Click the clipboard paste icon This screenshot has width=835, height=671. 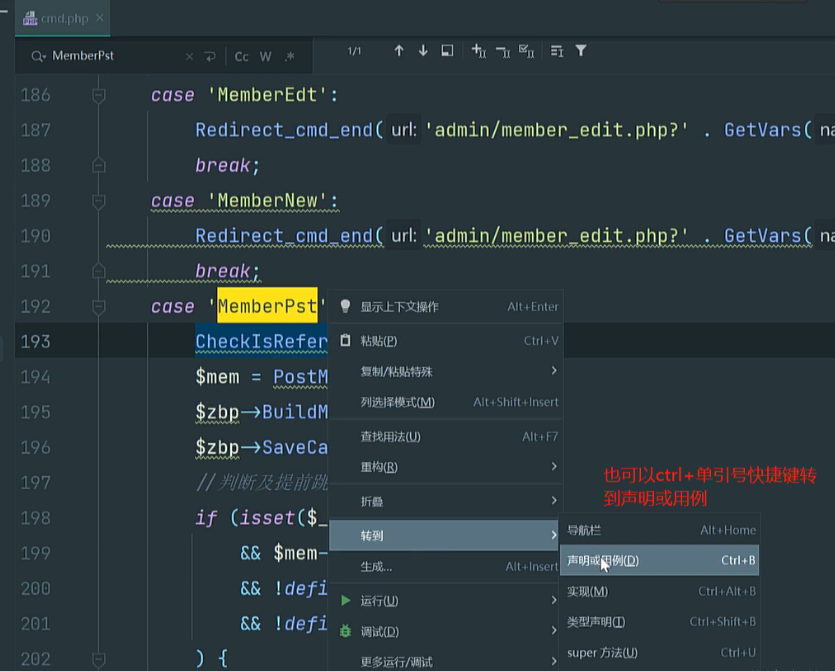[x=345, y=340]
